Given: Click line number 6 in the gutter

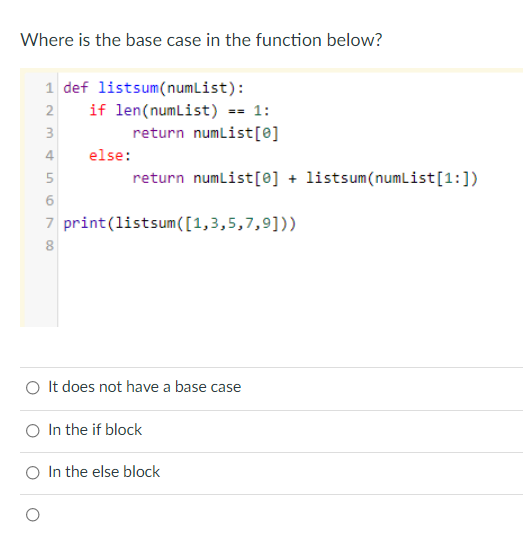Looking at the screenshot, I should (x=50, y=200).
